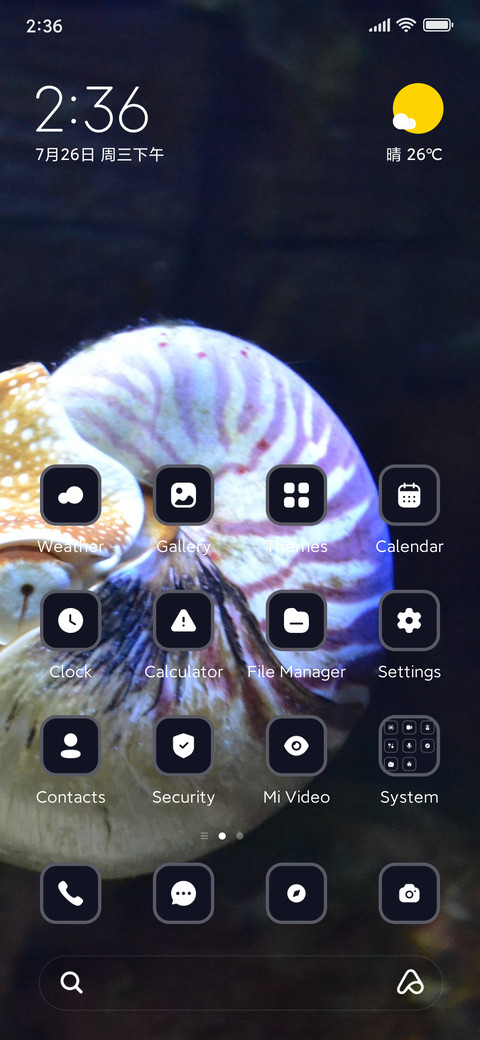This screenshot has height=1040, width=480.
Task: Tap the feed page indicator lines
Action: tap(204, 836)
